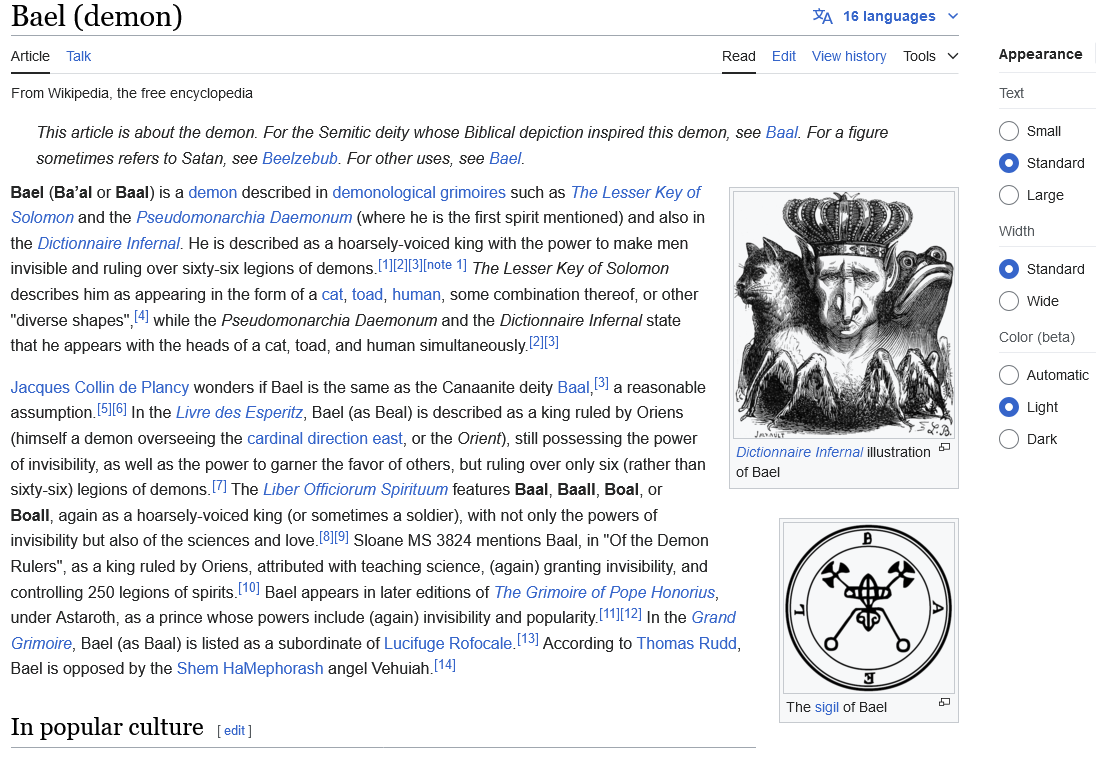Open the Liber Officiorum Spirituum link

(355, 489)
